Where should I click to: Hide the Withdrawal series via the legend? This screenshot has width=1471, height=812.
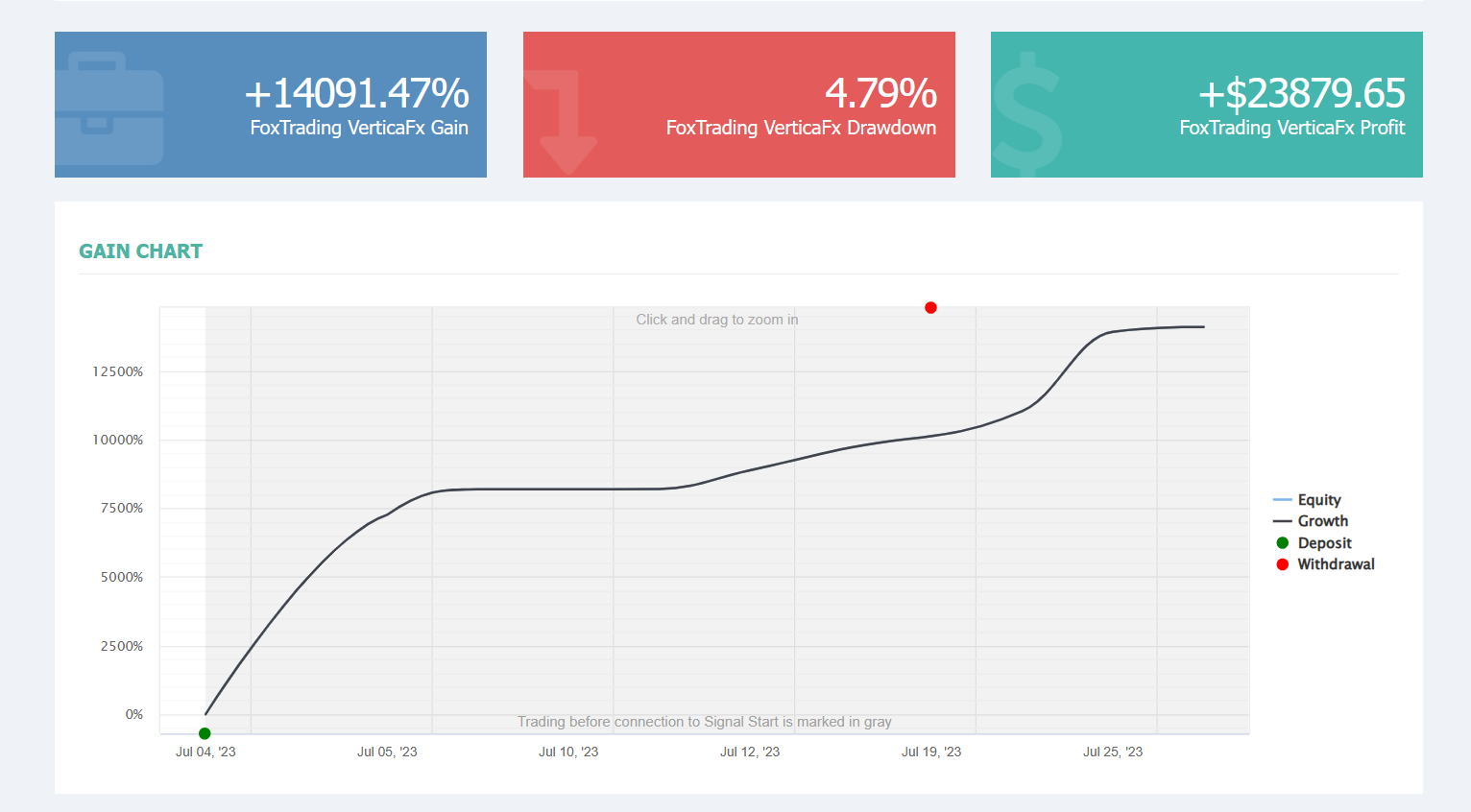[1325, 564]
